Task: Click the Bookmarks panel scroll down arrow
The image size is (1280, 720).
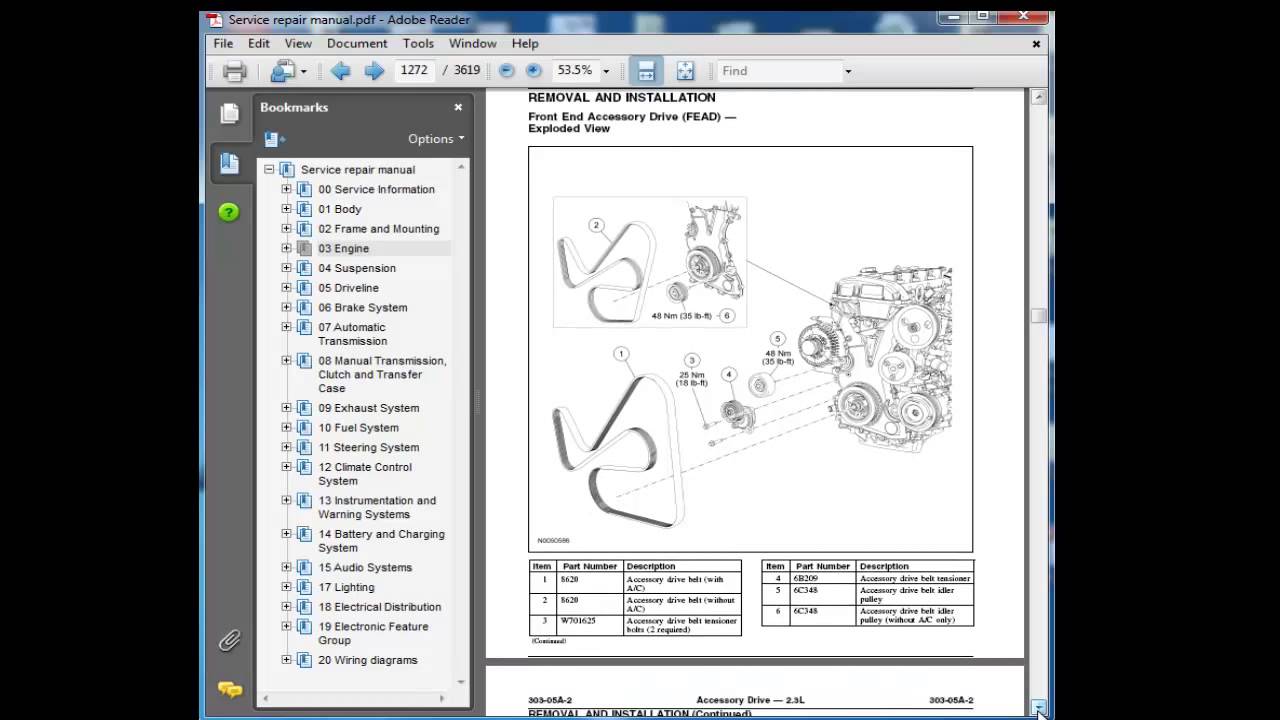Action: tap(461, 682)
